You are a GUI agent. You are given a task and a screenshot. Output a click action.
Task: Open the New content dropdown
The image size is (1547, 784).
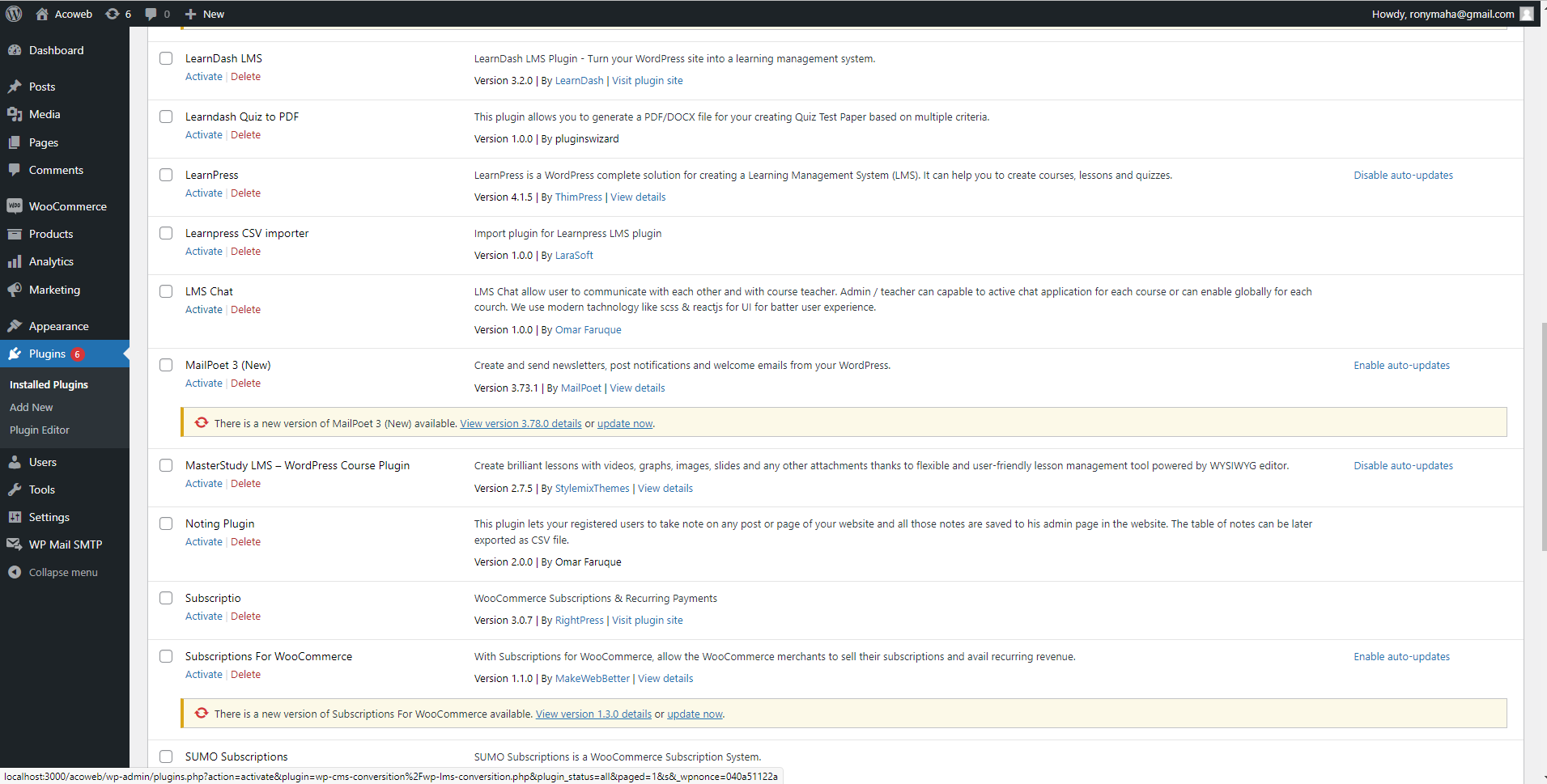click(x=205, y=14)
